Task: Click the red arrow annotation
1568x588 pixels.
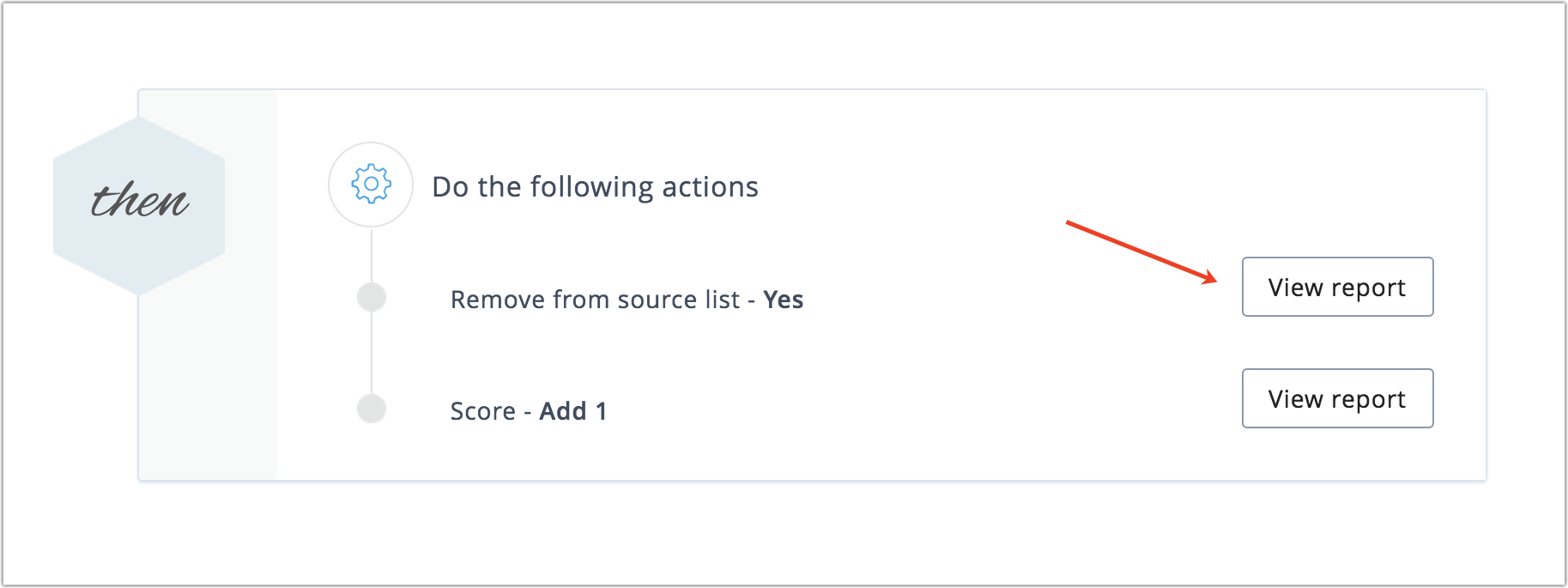Action: click(1141, 249)
